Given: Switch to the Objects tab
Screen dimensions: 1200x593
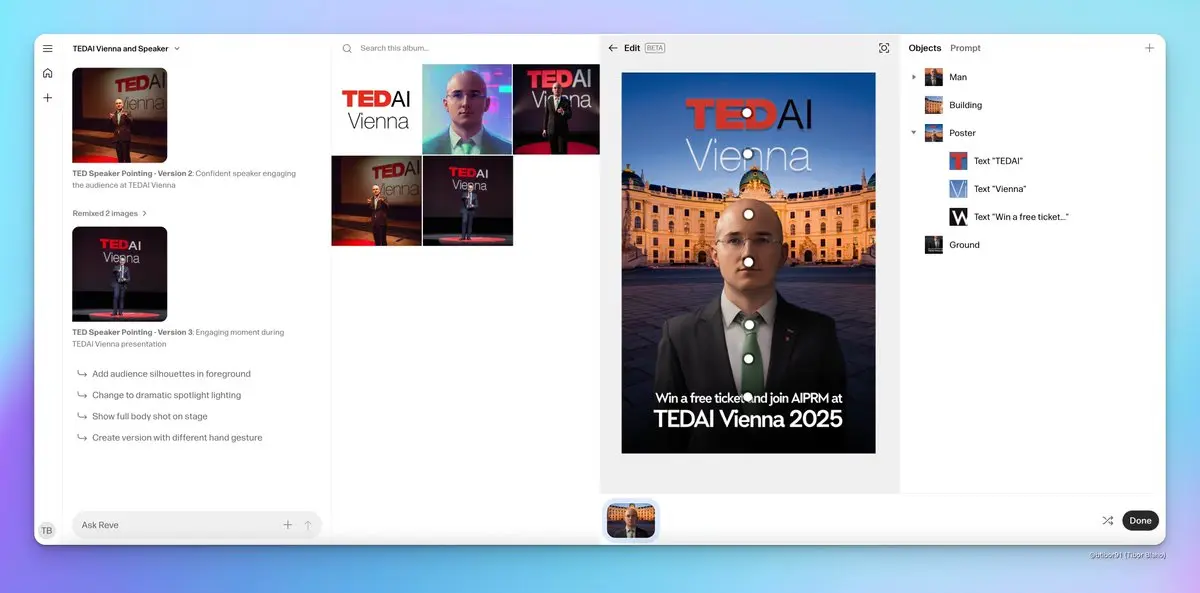Looking at the screenshot, I should point(925,48).
